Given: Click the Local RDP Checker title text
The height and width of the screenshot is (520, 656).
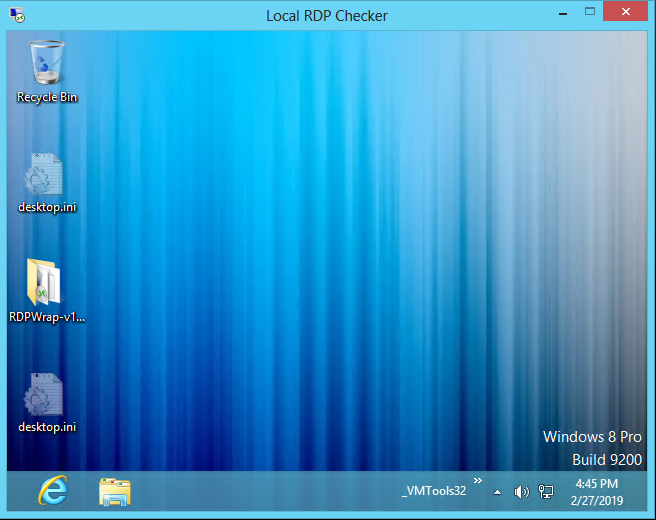Looking at the screenshot, I should pos(327,15).
